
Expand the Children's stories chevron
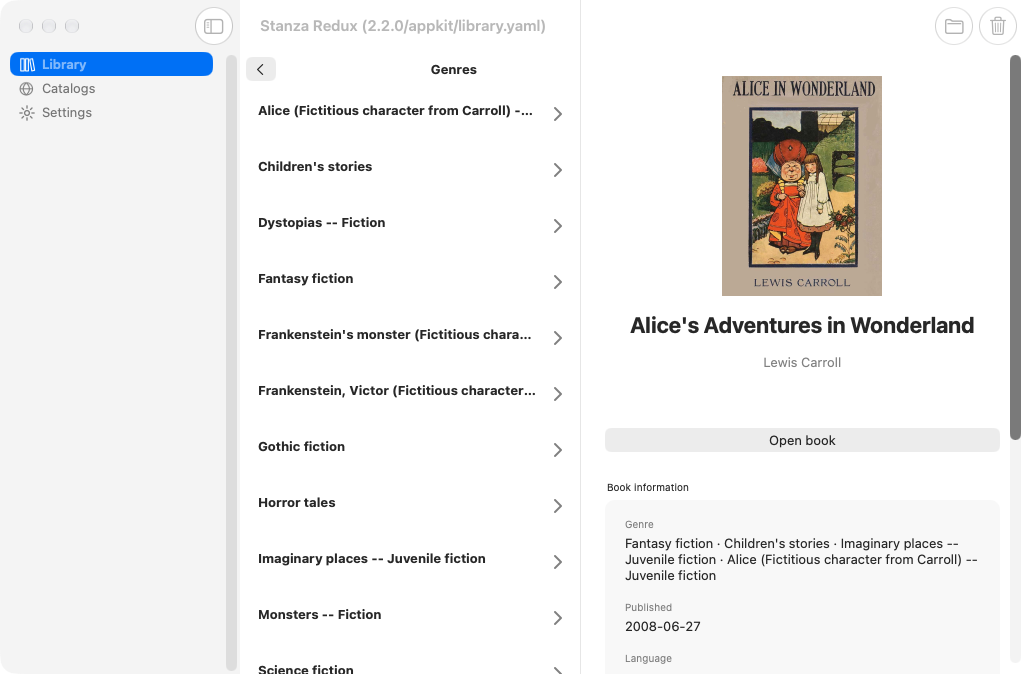click(558, 170)
